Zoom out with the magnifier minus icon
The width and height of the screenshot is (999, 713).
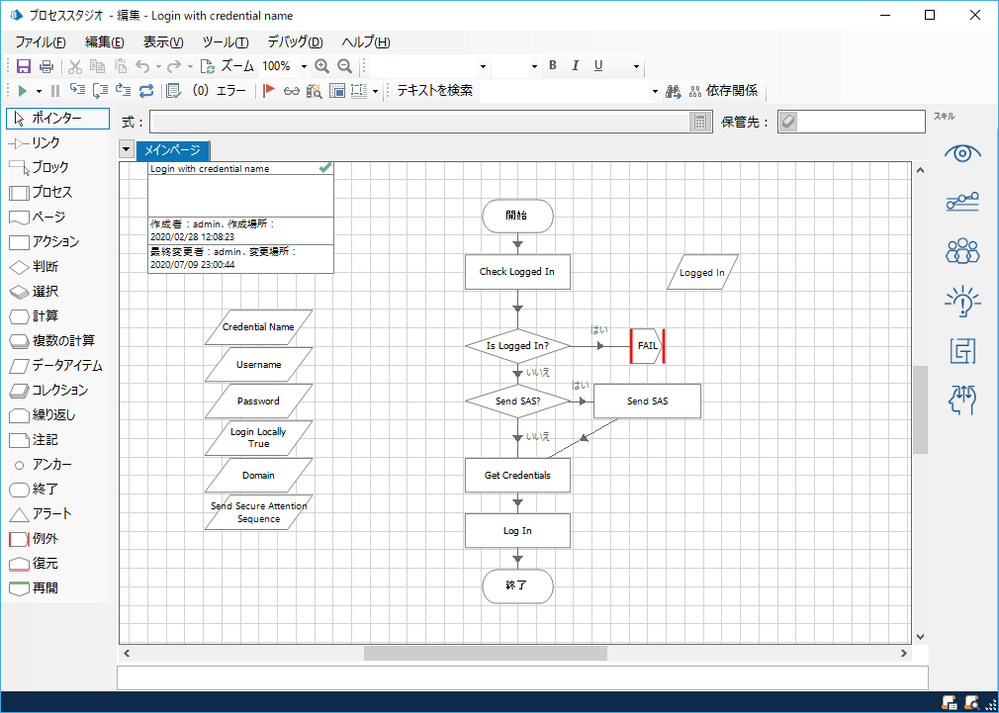345,66
